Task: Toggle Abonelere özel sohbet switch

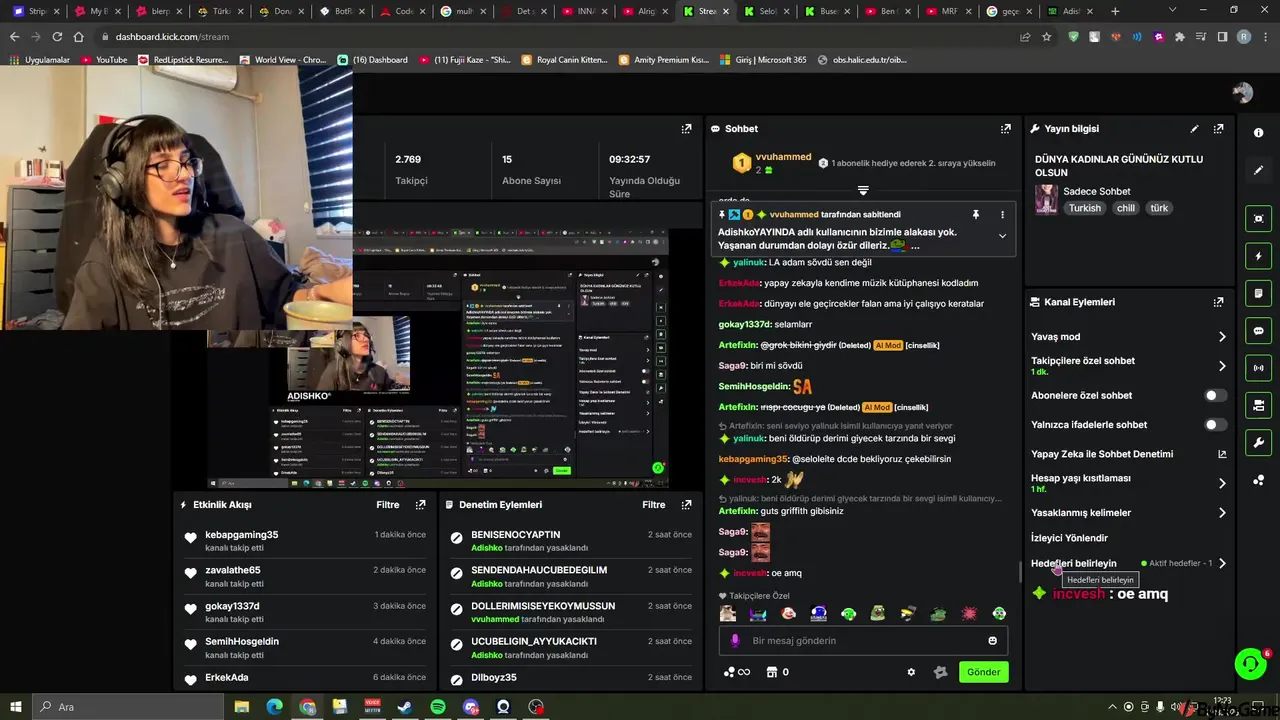Action: click(1215, 396)
